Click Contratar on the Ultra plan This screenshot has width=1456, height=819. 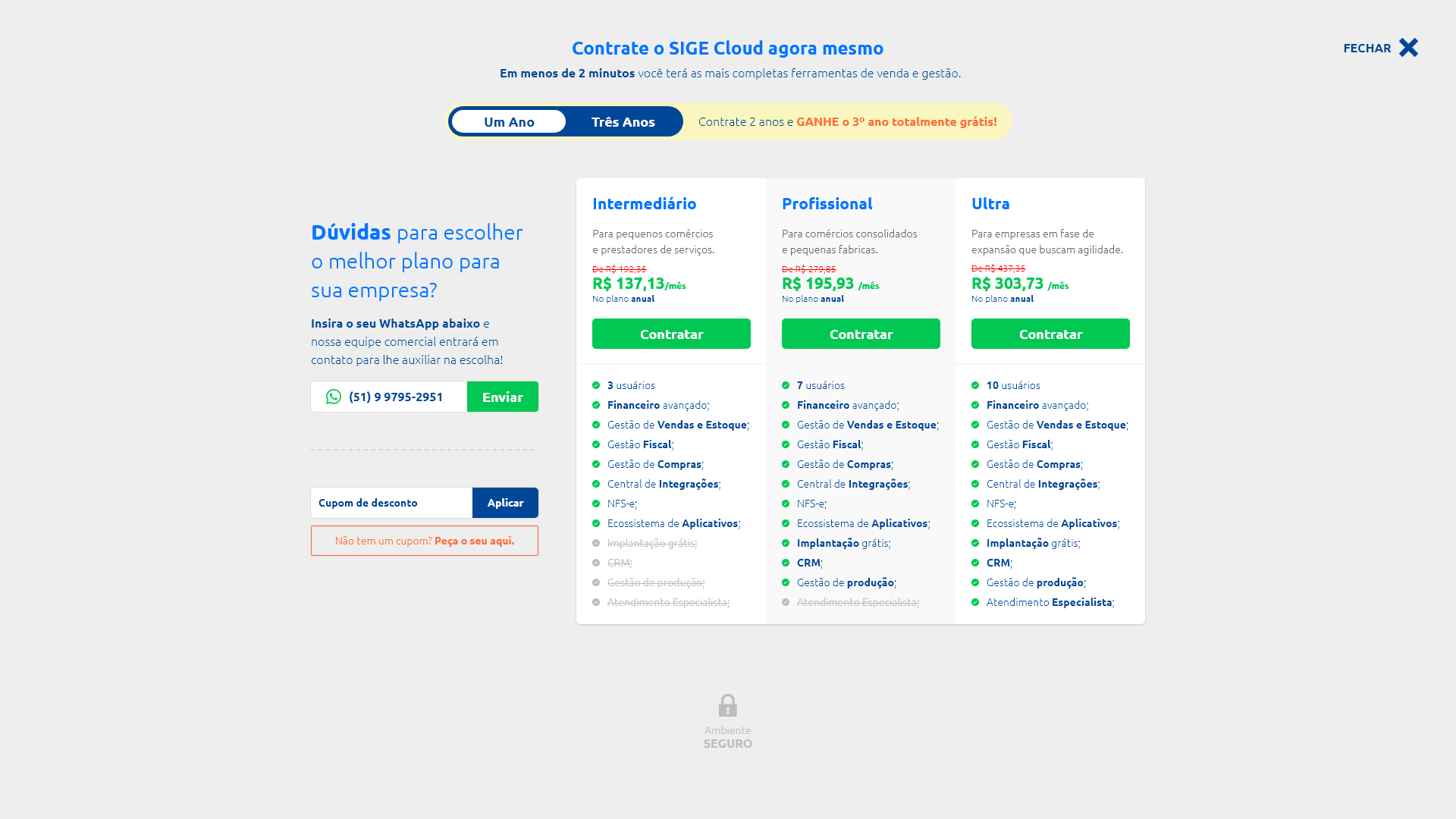point(1050,334)
